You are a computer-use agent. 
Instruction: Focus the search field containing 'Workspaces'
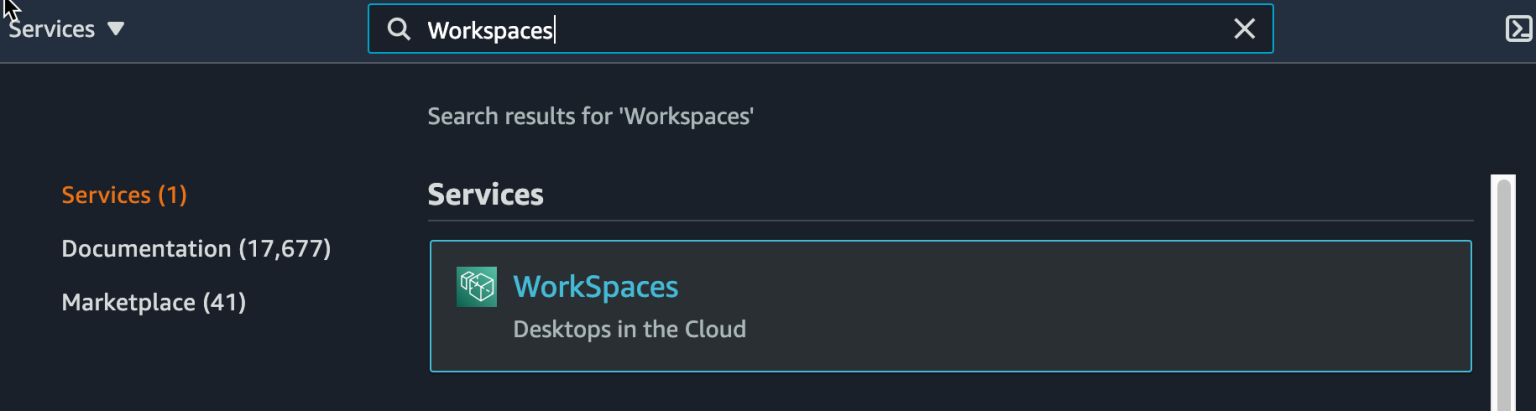point(820,29)
